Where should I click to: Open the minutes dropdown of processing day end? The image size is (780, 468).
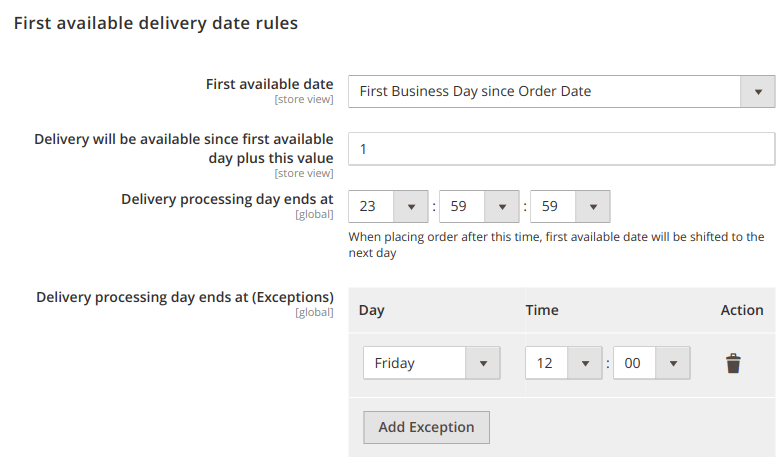click(x=479, y=207)
